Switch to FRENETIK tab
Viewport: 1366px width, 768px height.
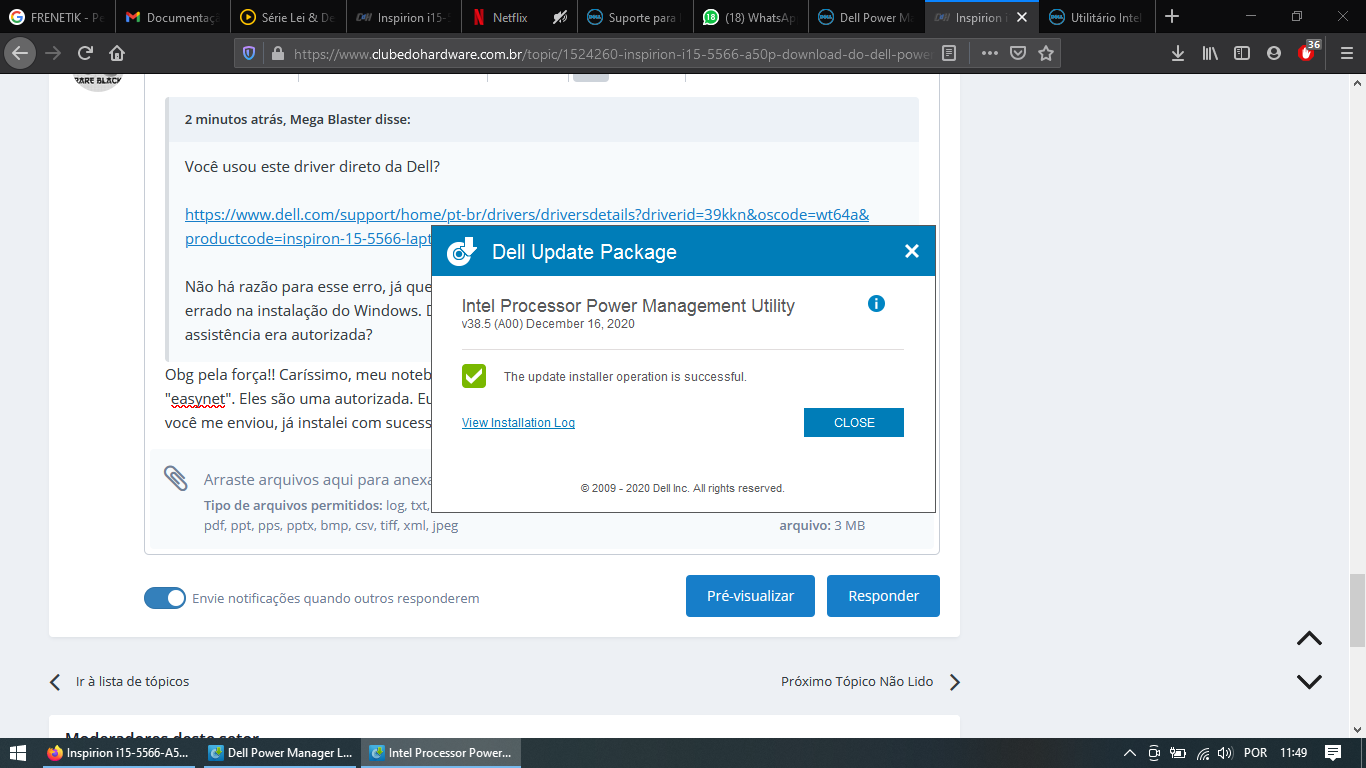58,17
